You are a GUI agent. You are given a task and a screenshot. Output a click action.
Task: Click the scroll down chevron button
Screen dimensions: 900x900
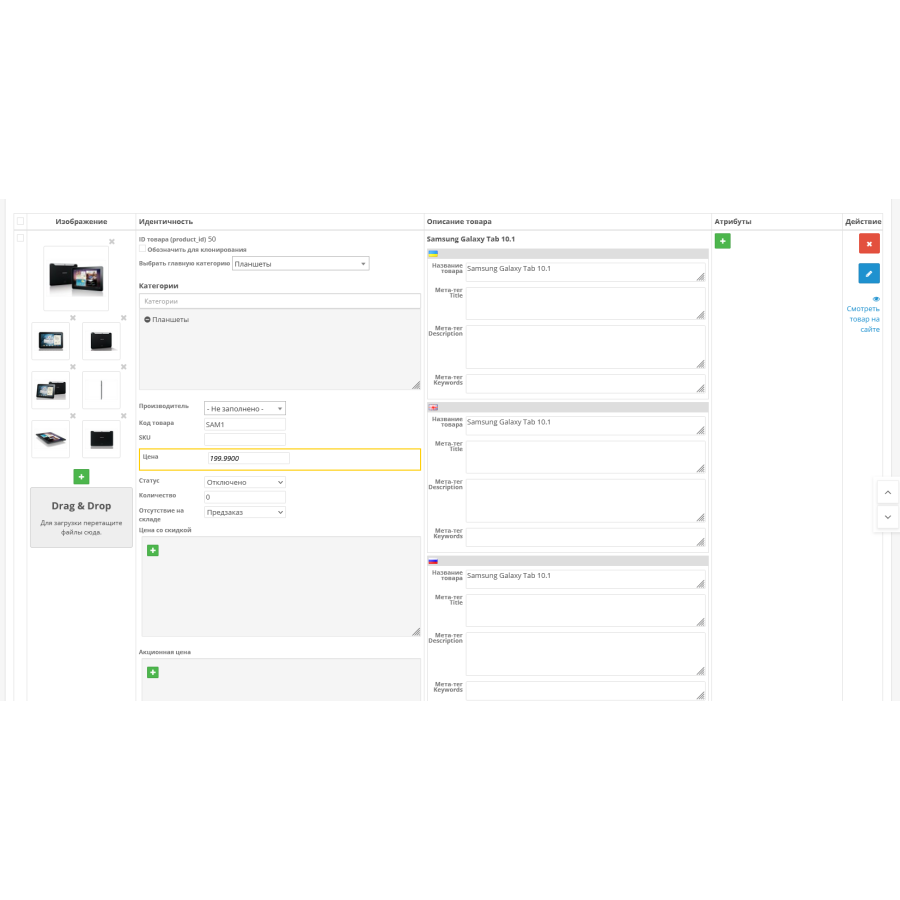887,517
